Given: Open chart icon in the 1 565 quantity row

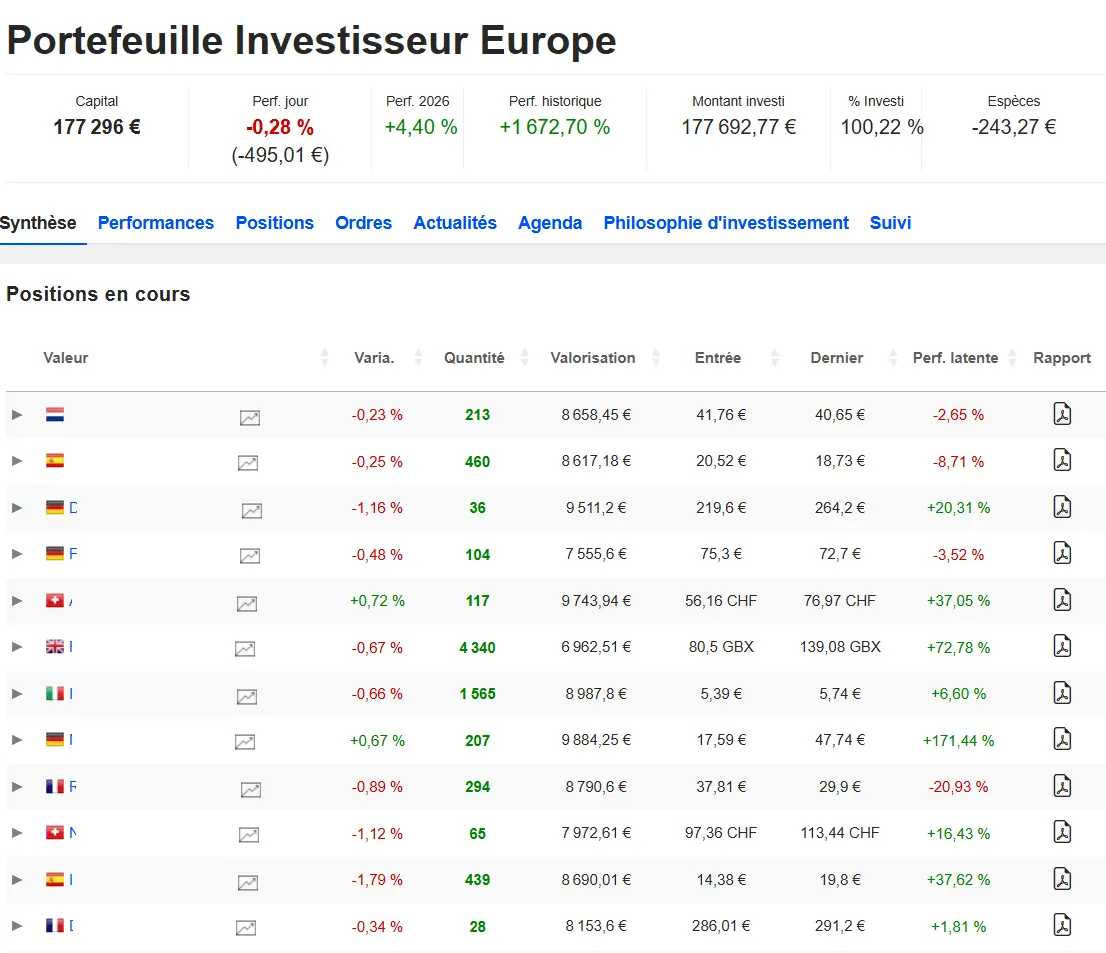Looking at the screenshot, I should 247,696.
